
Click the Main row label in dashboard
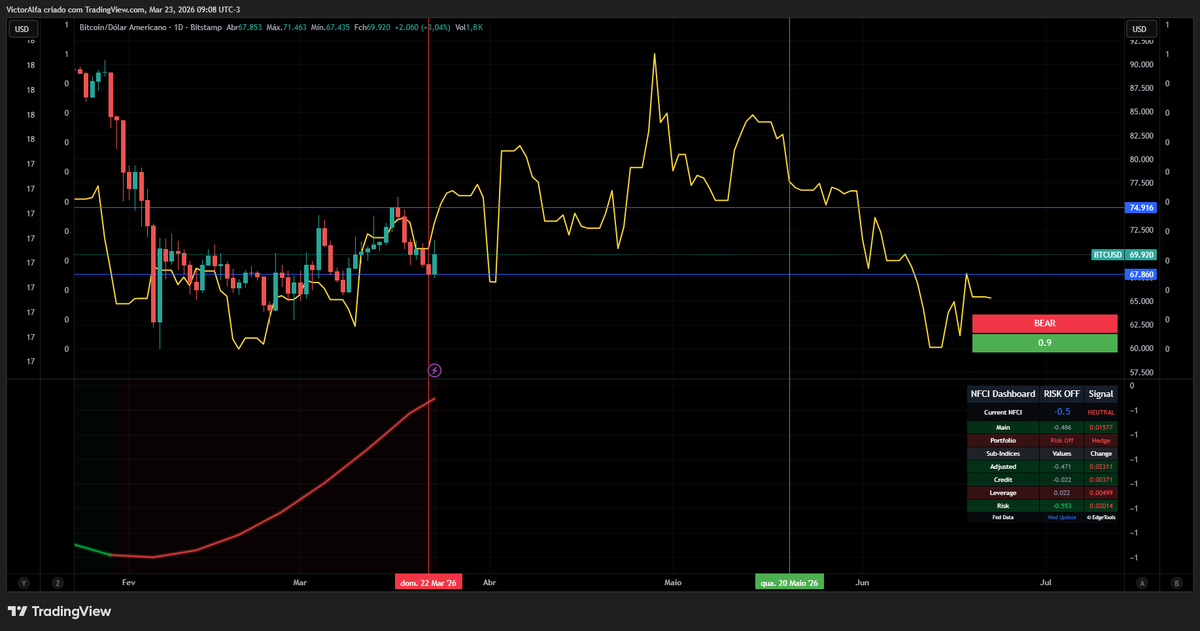pos(1003,427)
